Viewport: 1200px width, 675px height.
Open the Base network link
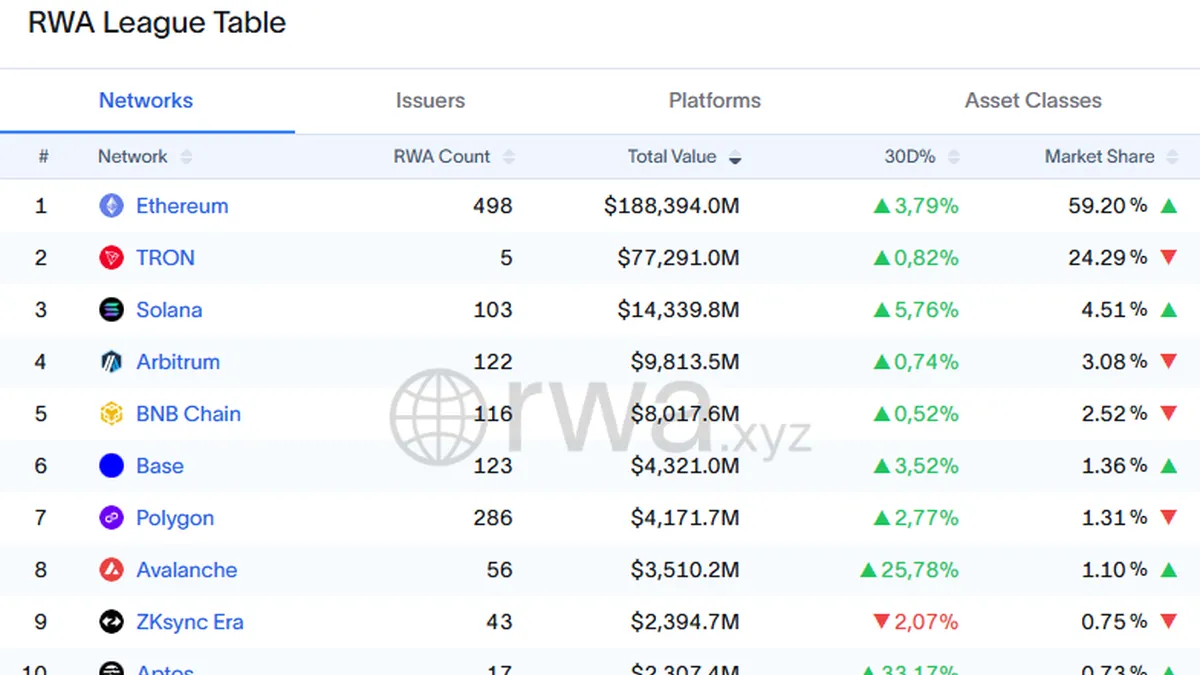pos(160,466)
